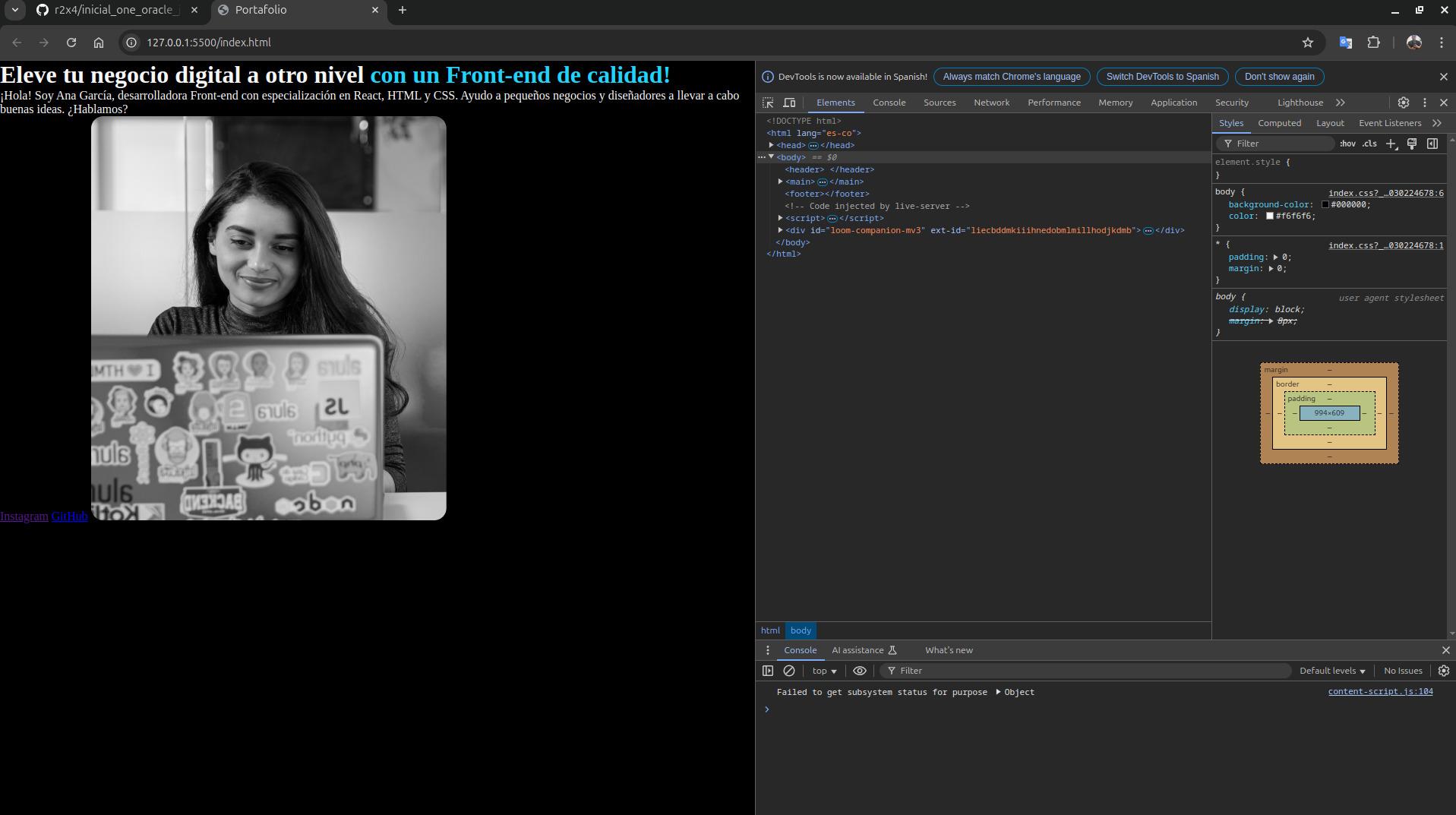Reload the page in browser toolbar
The image size is (1456, 815).
coord(71,43)
